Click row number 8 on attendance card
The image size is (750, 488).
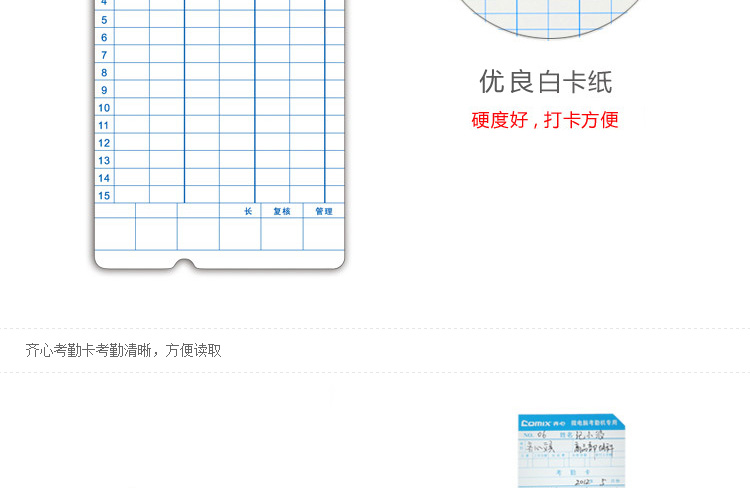[x=104, y=73]
